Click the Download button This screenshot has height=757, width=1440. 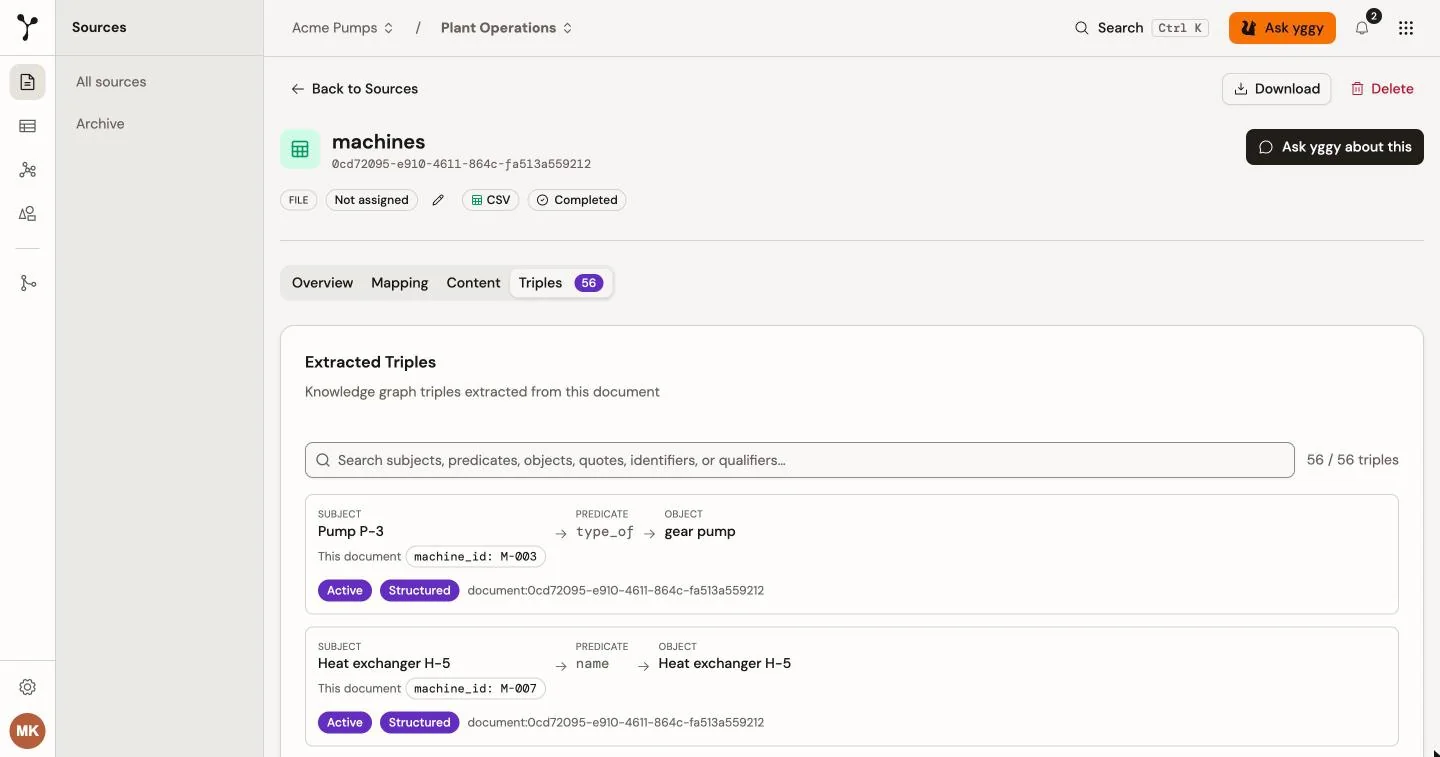tap(1276, 89)
